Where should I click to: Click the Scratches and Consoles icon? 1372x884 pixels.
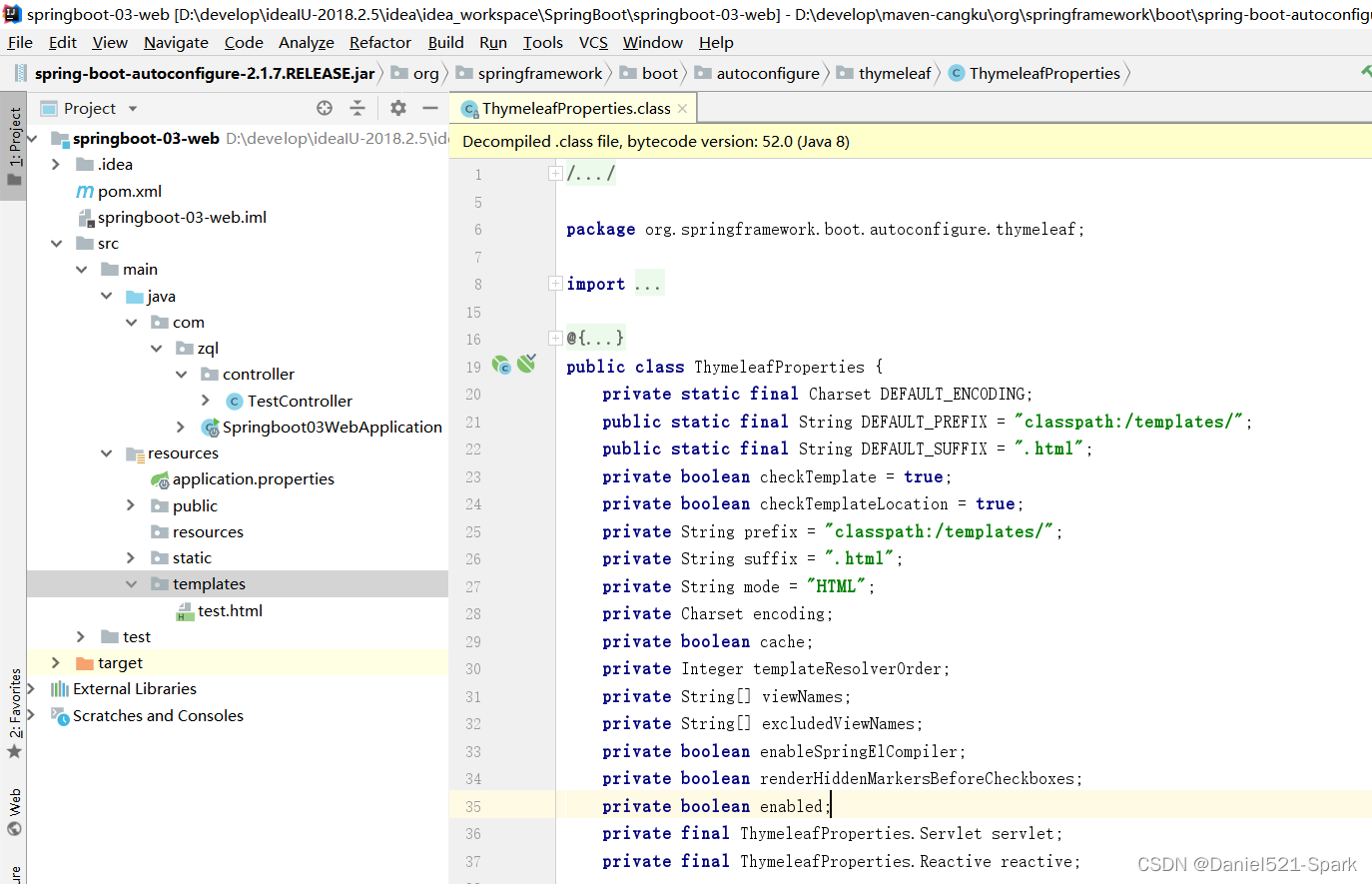(60, 715)
